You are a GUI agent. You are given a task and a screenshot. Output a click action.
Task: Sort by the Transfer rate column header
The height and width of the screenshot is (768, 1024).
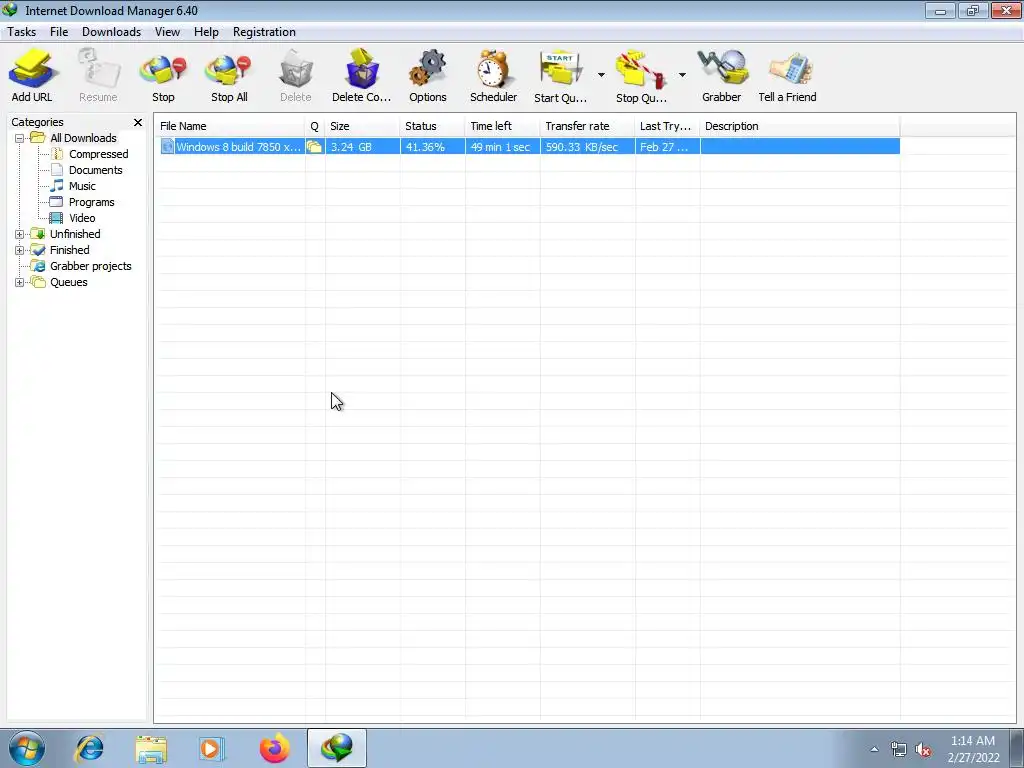[588, 126]
